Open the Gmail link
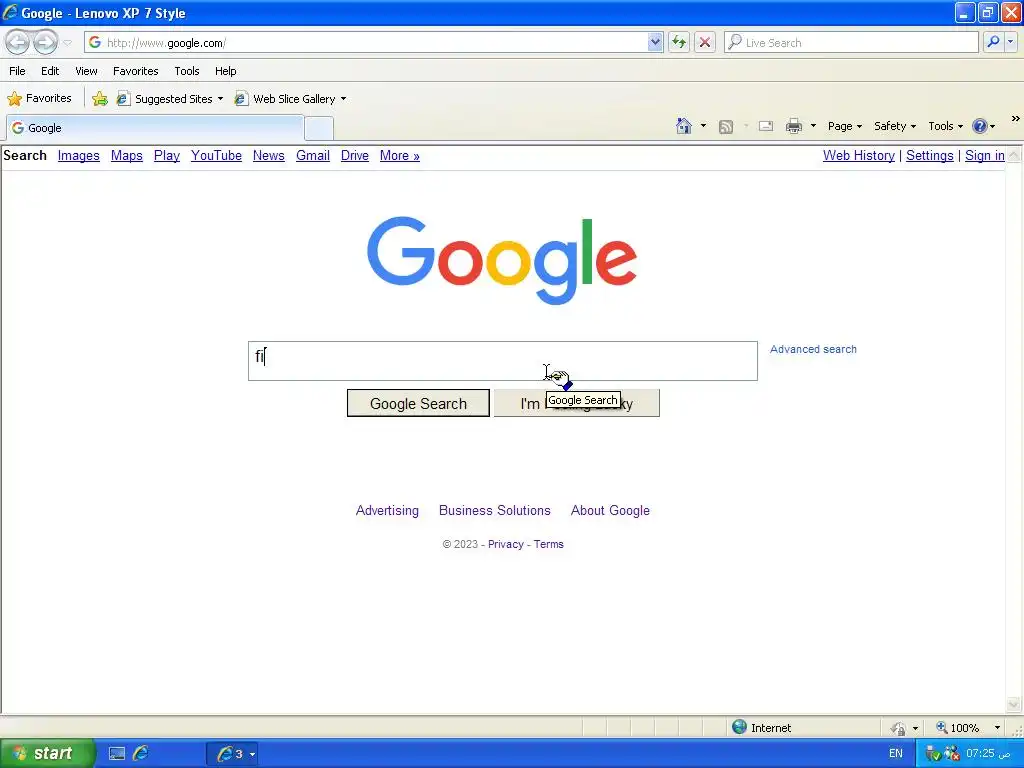 (313, 155)
